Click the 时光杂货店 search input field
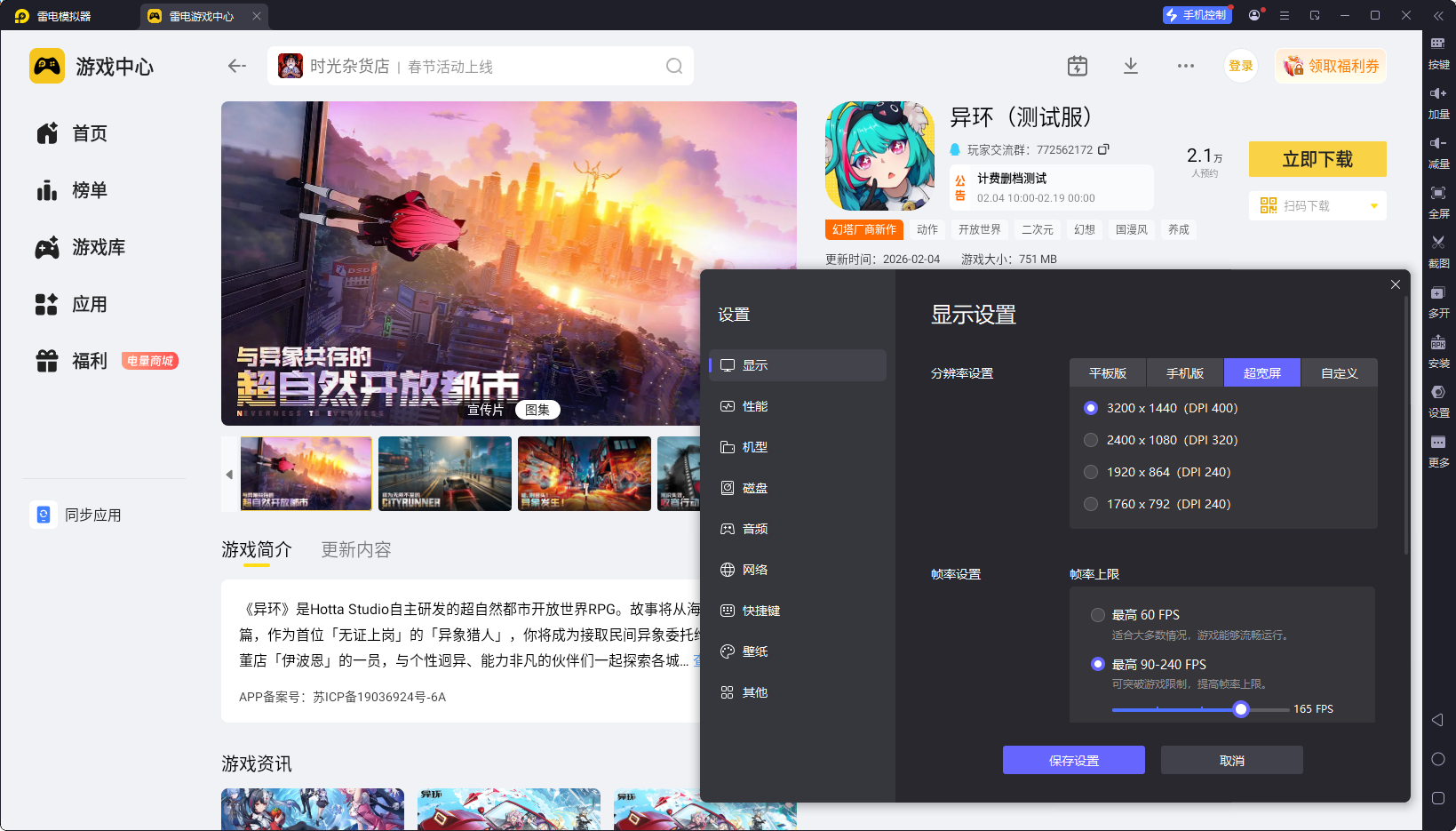 click(x=480, y=66)
